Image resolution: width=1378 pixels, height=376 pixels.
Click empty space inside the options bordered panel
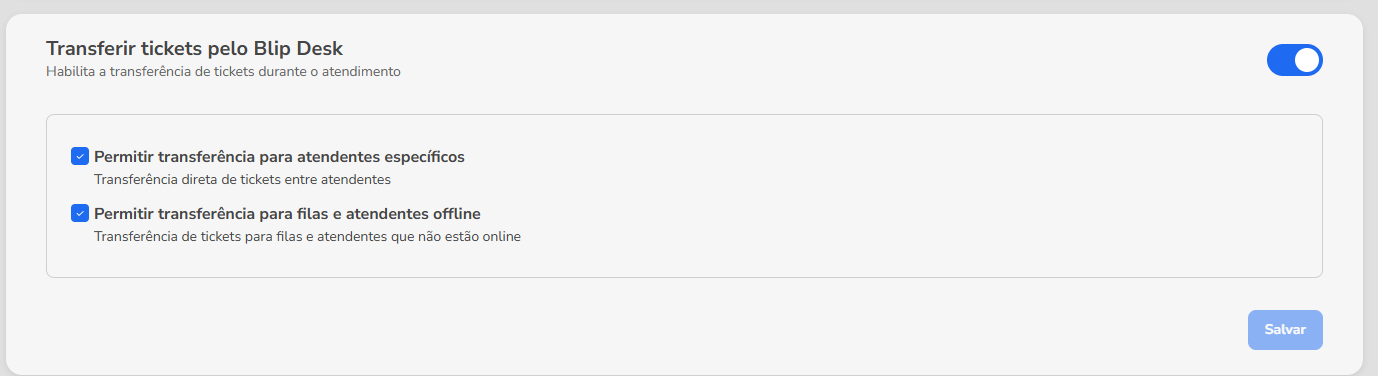click(x=900, y=200)
